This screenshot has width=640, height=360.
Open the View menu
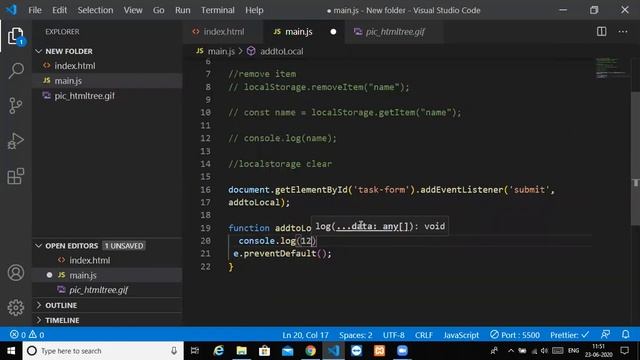point(133,10)
